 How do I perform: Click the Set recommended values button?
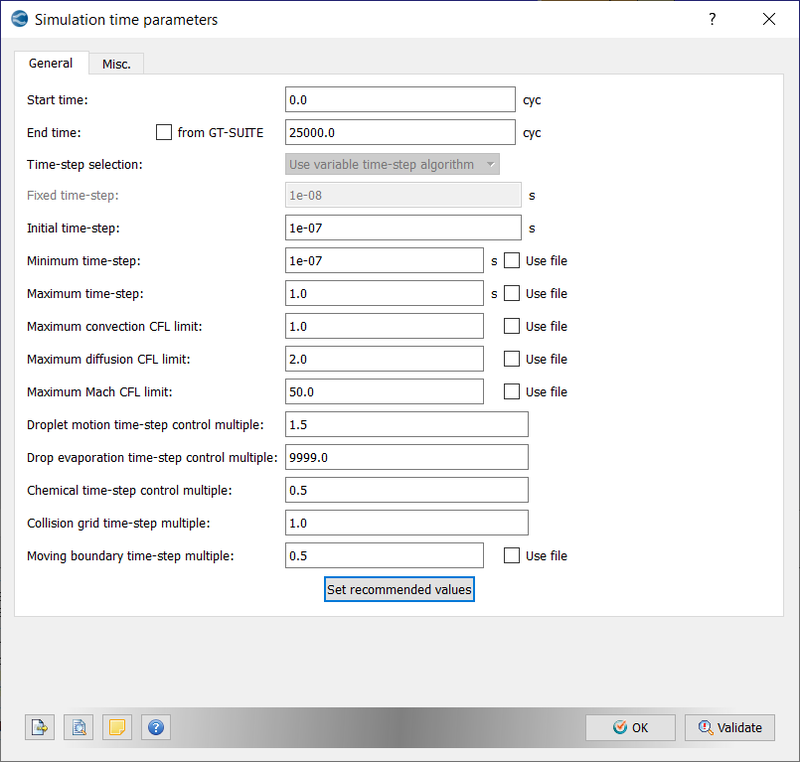click(399, 589)
